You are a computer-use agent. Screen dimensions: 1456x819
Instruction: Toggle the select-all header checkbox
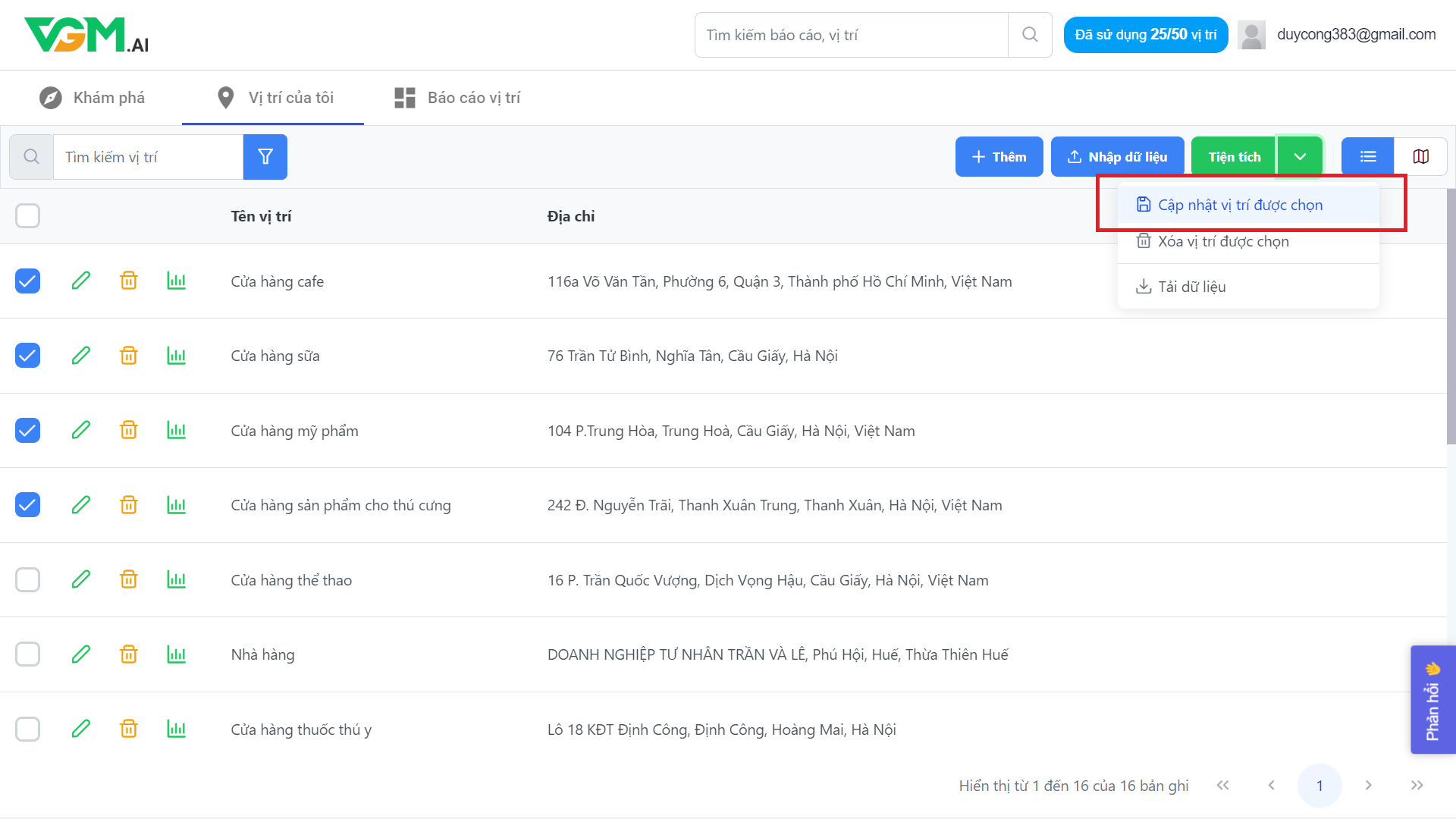click(x=28, y=216)
